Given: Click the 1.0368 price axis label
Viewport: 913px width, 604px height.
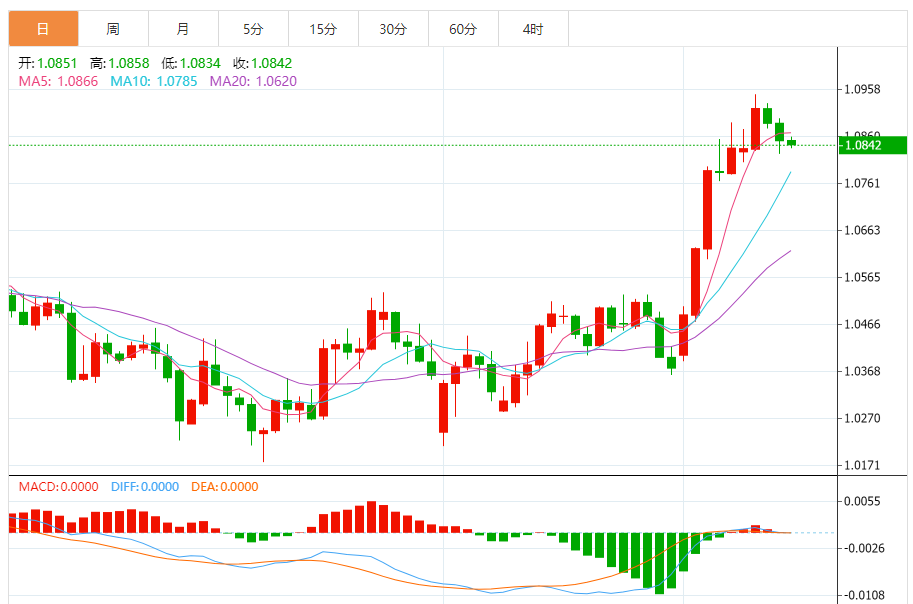Looking at the screenshot, I should (x=862, y=371).
